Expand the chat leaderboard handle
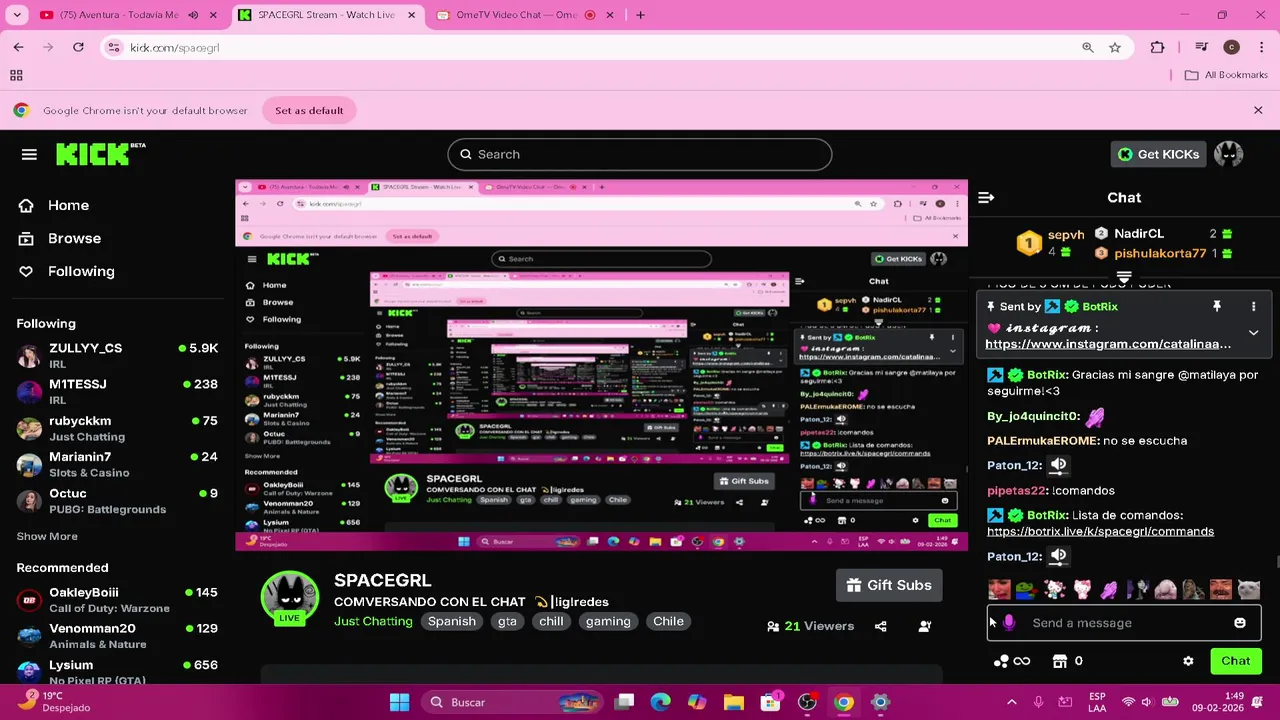This screenshot has width=1280, height=720. click(1124, 277)
